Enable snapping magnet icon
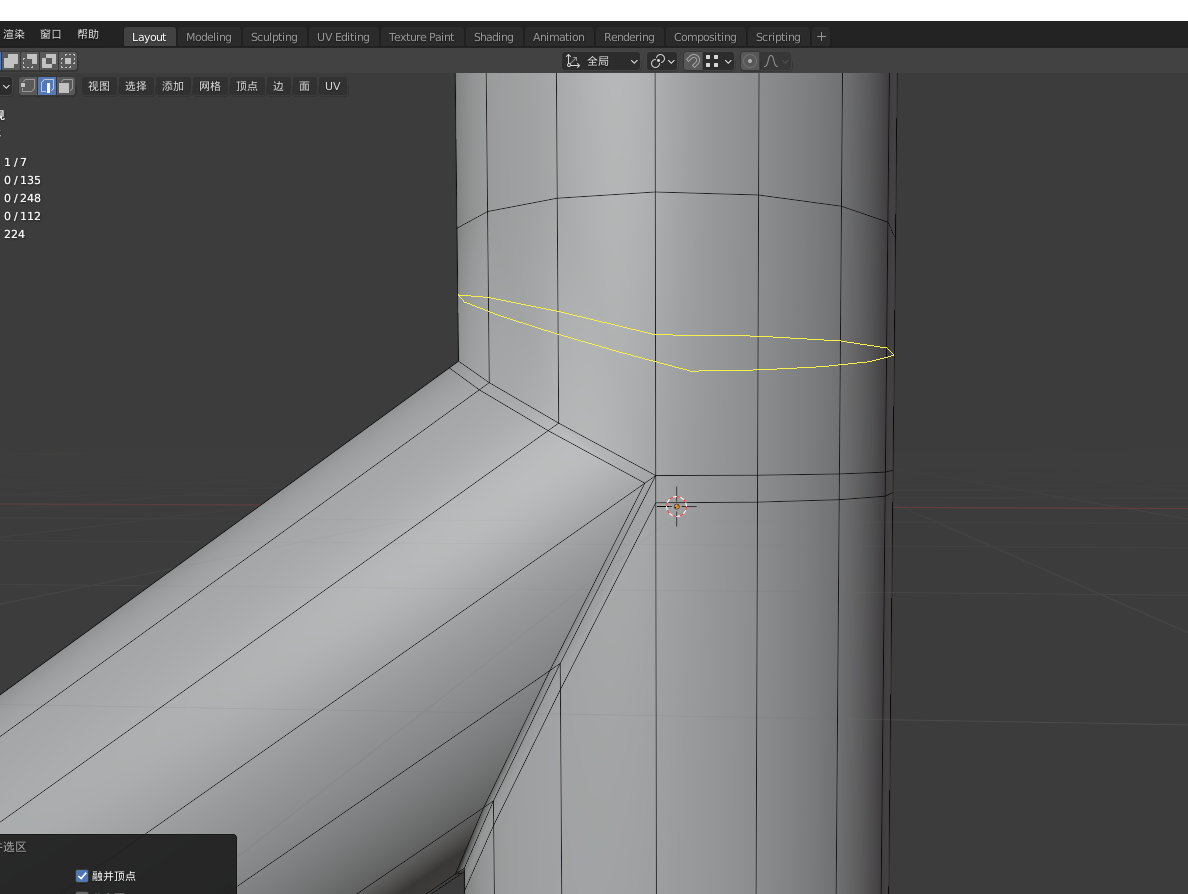This screenshot has height=894, width=1188. (693, 61)
